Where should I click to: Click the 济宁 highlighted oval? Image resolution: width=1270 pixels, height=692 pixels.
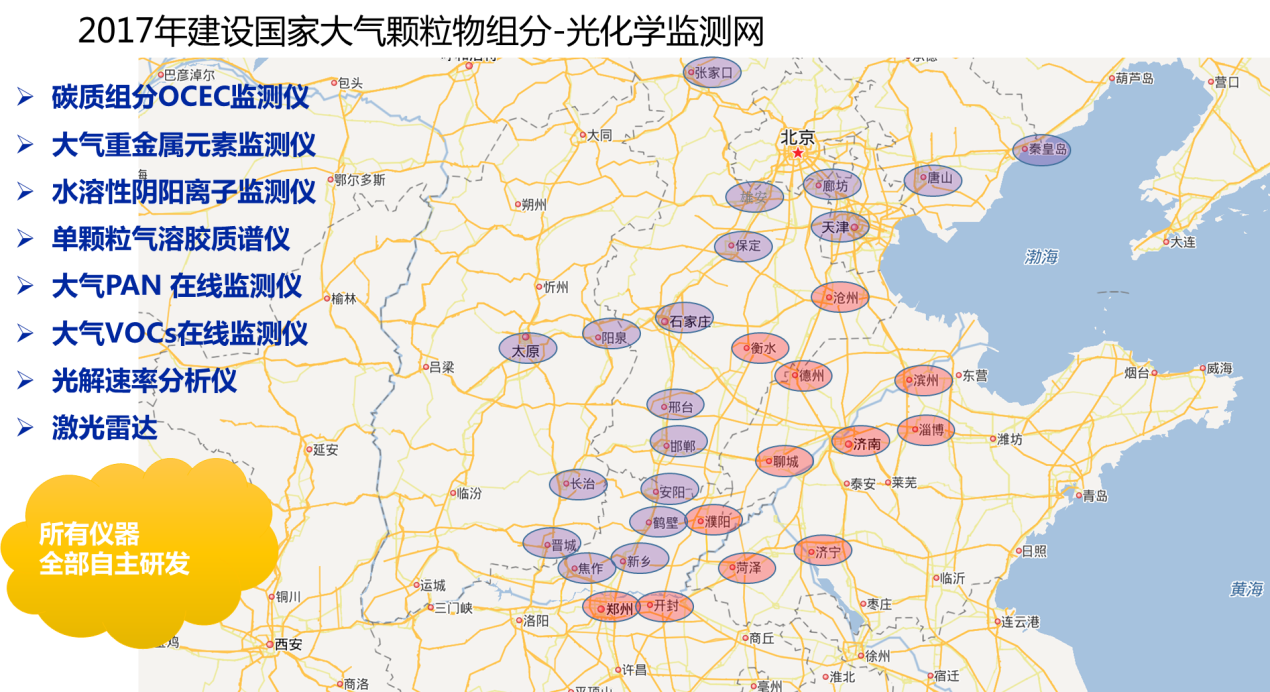pyautogui.click(x=823, y=550)
